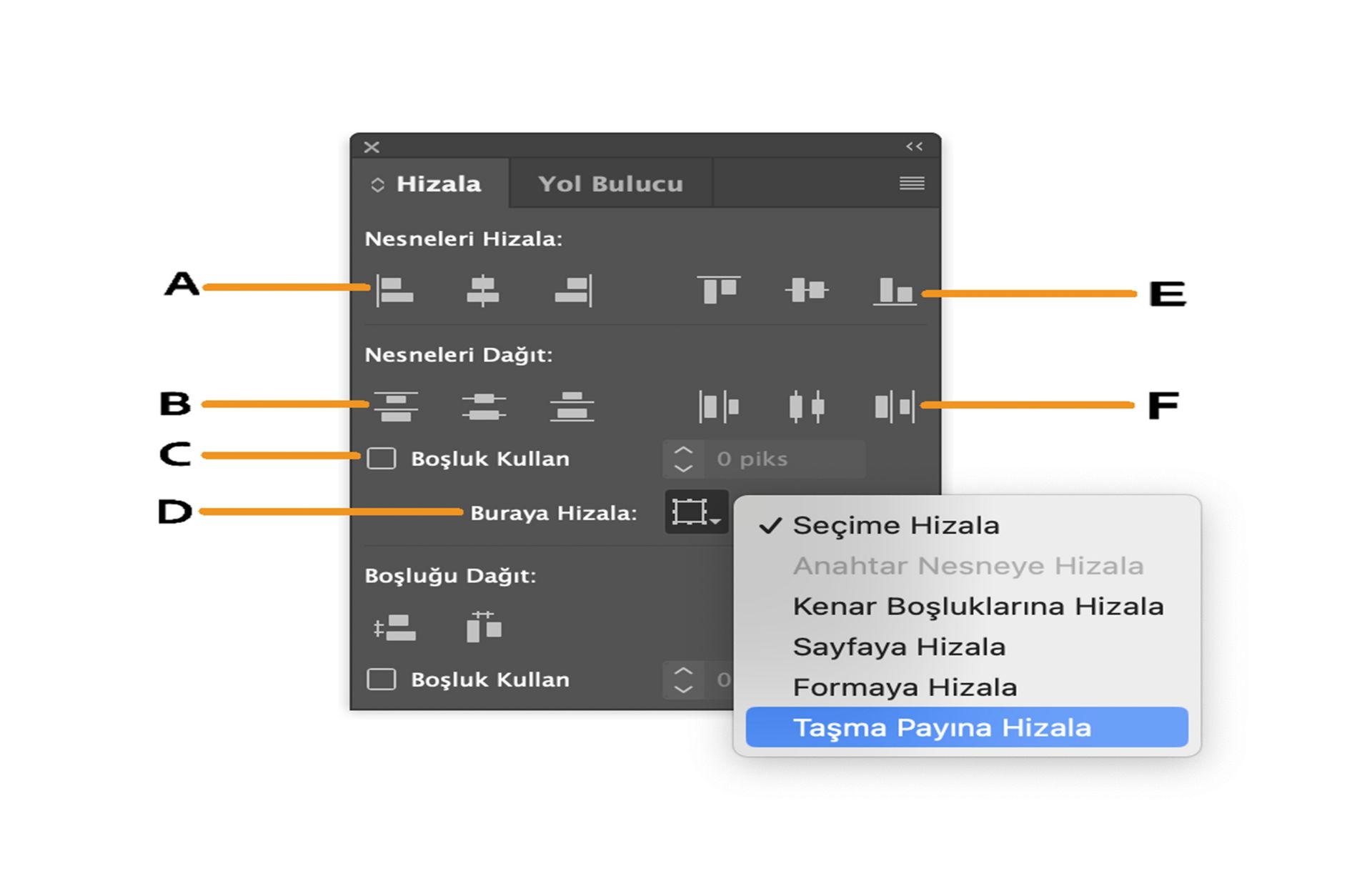Select Sayfaya Hizala from the menu

[x=902, y=647]
